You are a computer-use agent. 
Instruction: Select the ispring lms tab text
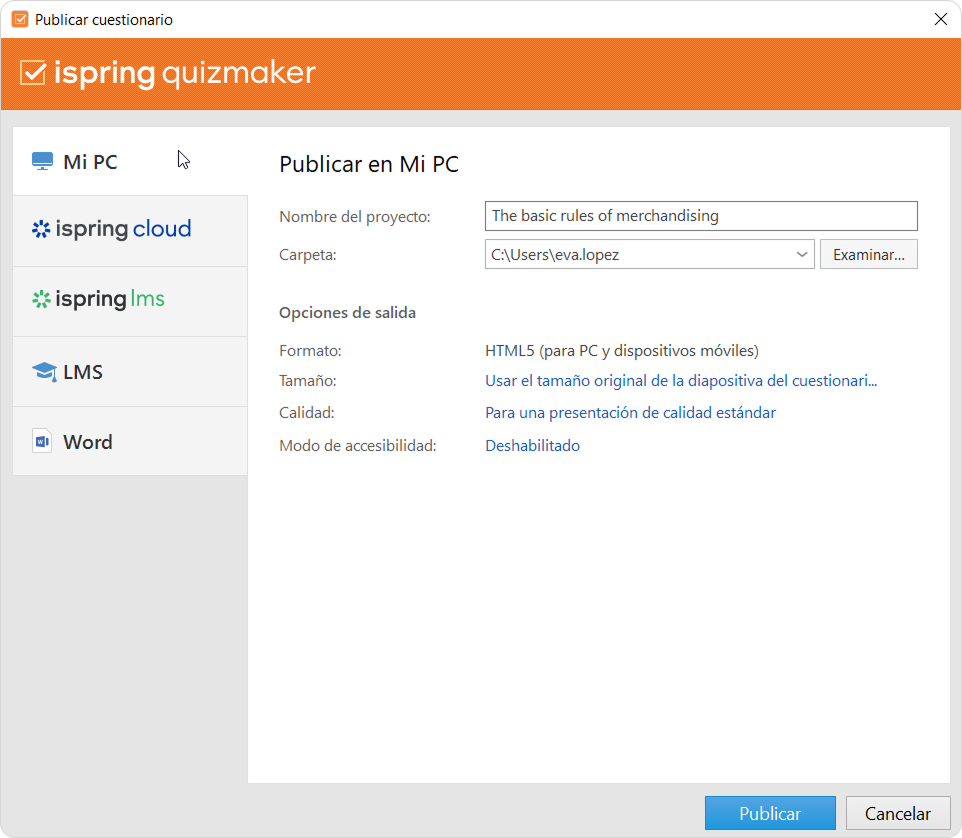click(110, 299)
